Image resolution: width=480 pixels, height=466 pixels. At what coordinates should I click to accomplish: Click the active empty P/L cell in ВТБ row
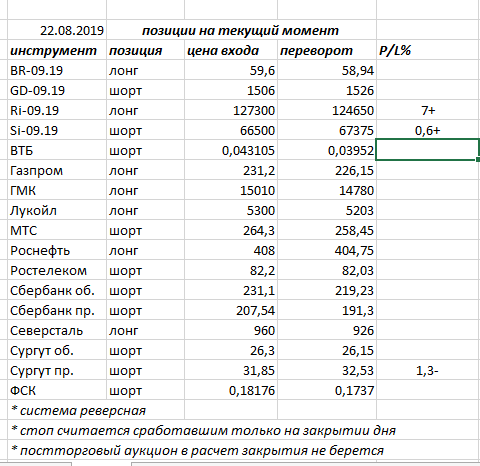(428, 150)
